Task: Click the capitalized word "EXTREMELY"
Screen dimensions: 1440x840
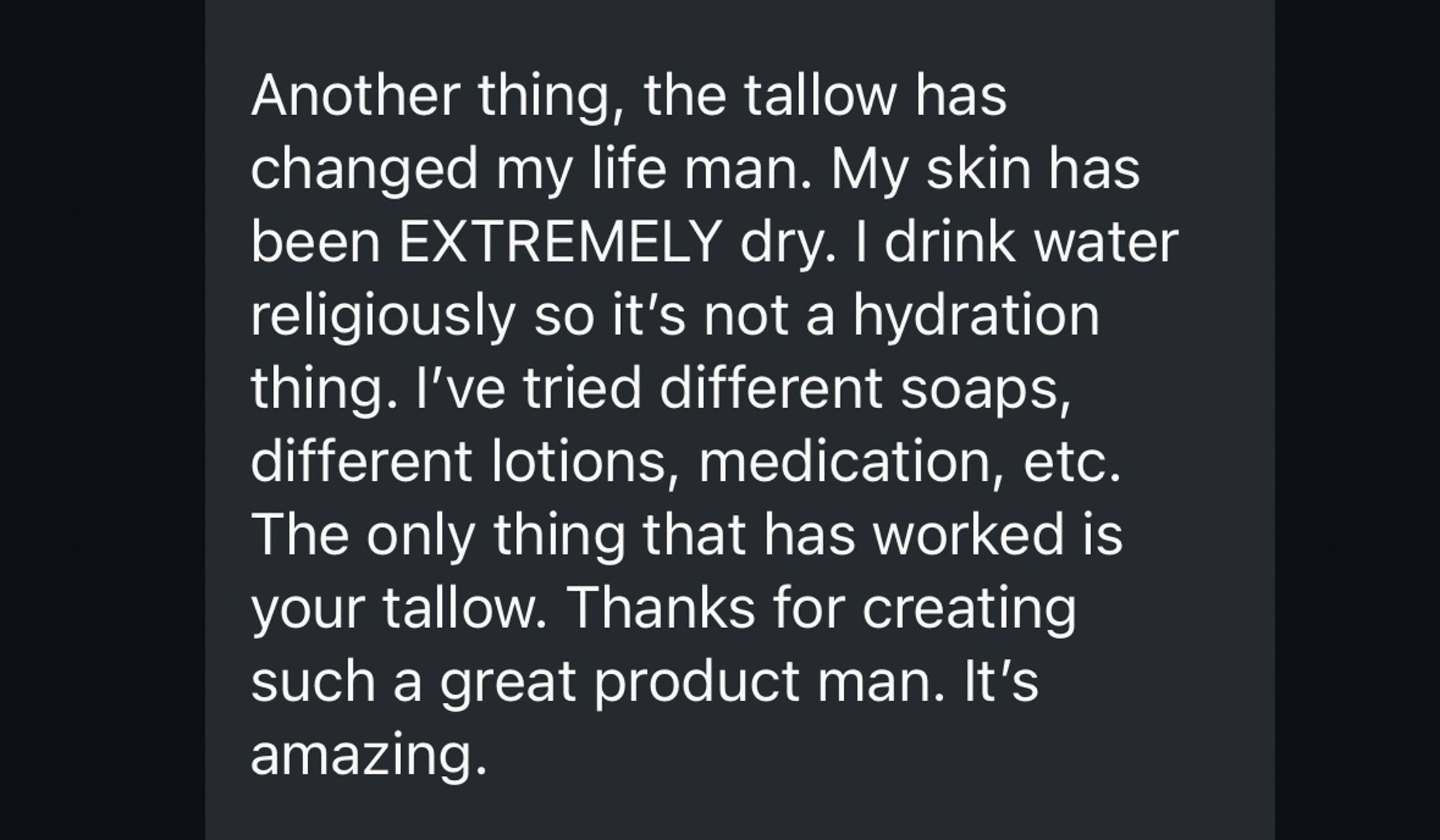Action: tap(560, 243)
